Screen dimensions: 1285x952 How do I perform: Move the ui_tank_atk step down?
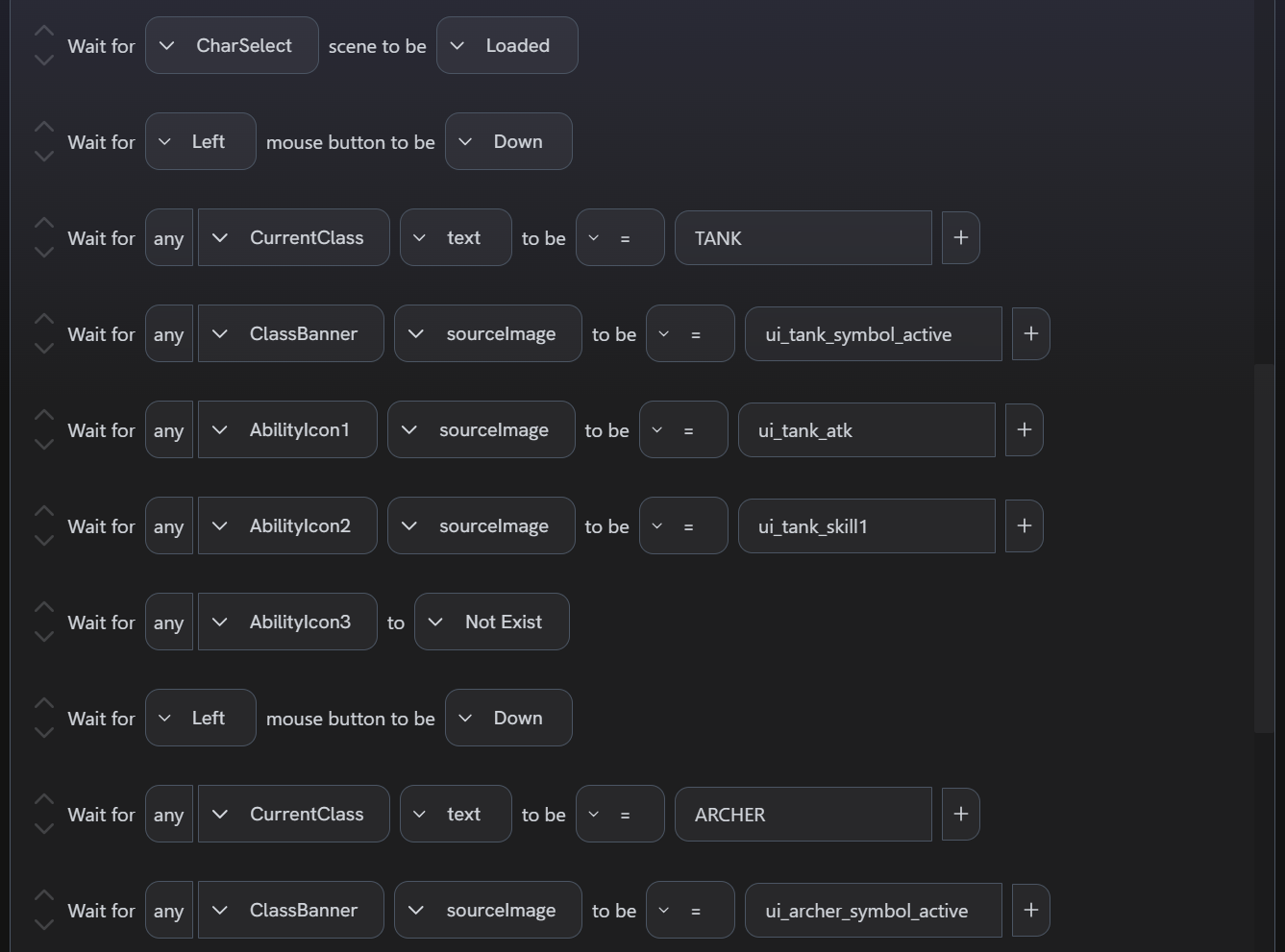pyautogui.click(x=43, y=444)
